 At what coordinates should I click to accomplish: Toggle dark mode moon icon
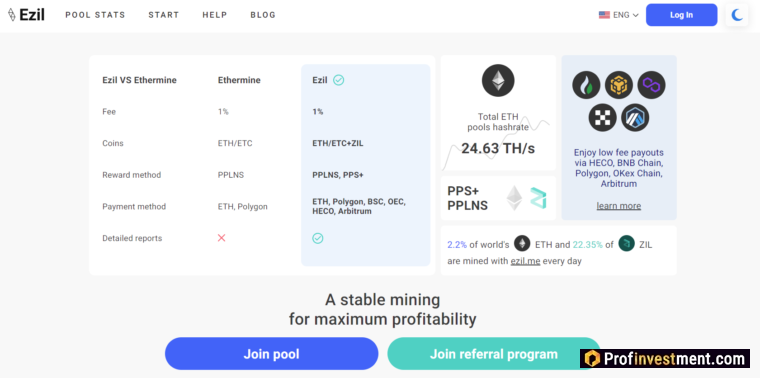737,15
